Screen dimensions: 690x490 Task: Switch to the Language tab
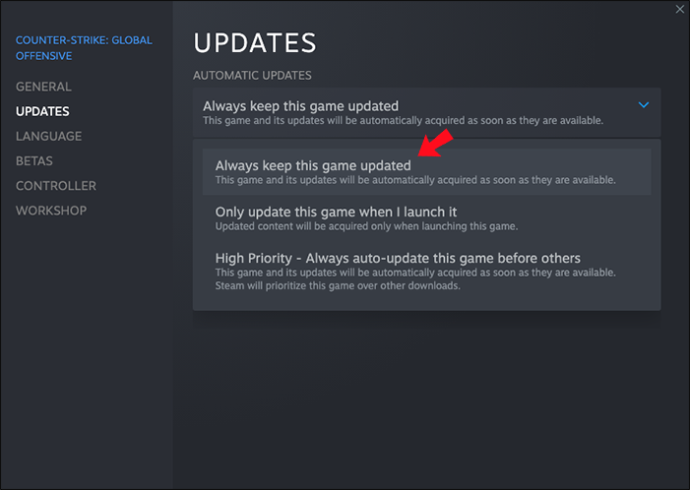(x=49, y=136)
